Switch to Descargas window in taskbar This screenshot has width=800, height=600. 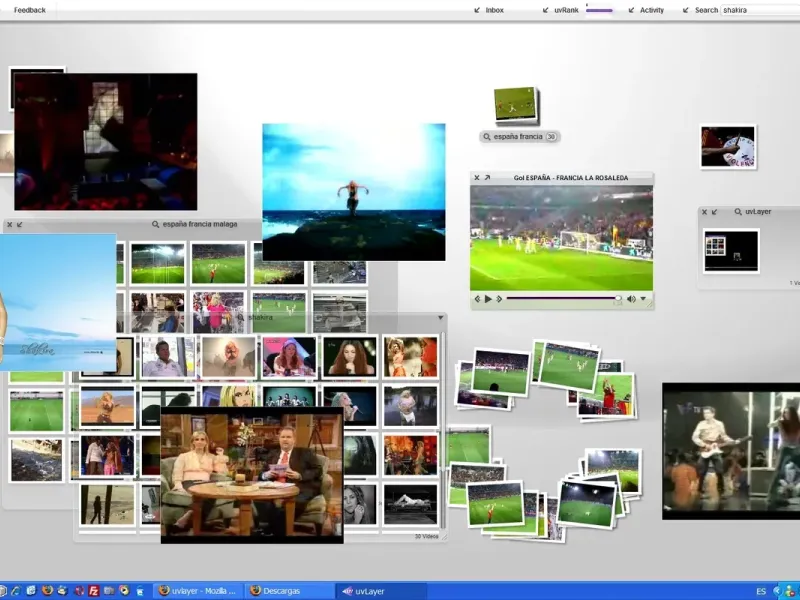280,591
